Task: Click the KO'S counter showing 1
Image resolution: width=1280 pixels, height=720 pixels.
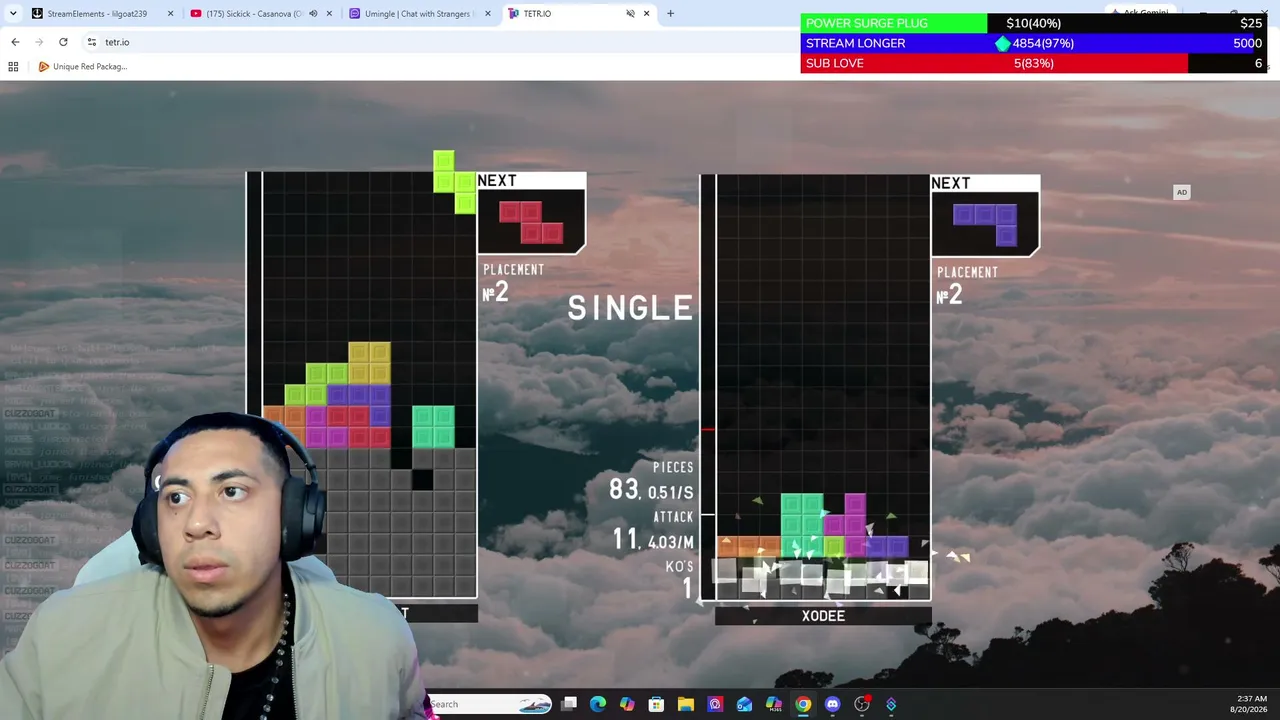Action: click(x=680, y=581)
